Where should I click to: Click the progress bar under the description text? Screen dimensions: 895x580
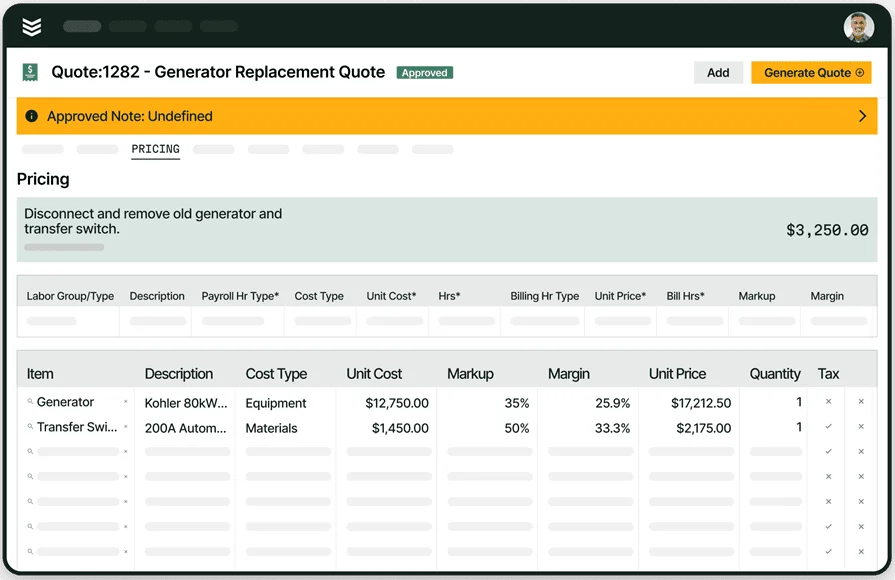(64, 245)
